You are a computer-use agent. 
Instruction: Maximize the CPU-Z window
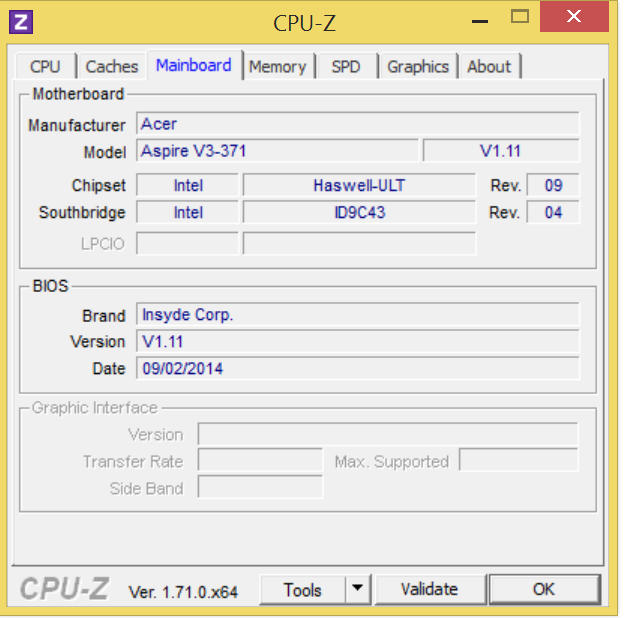click(520, 17)
